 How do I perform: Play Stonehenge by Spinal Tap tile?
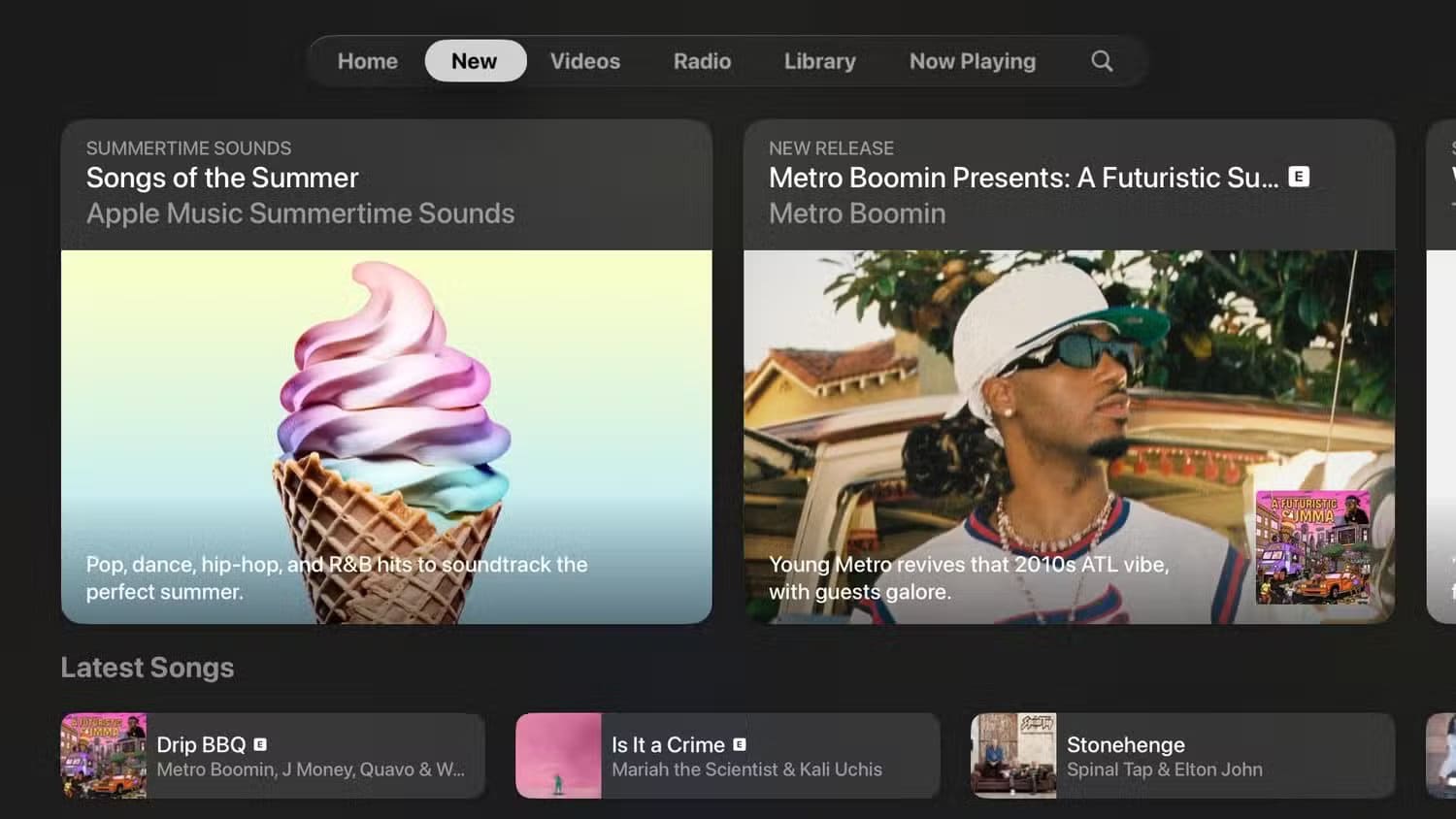point(1183,756)
